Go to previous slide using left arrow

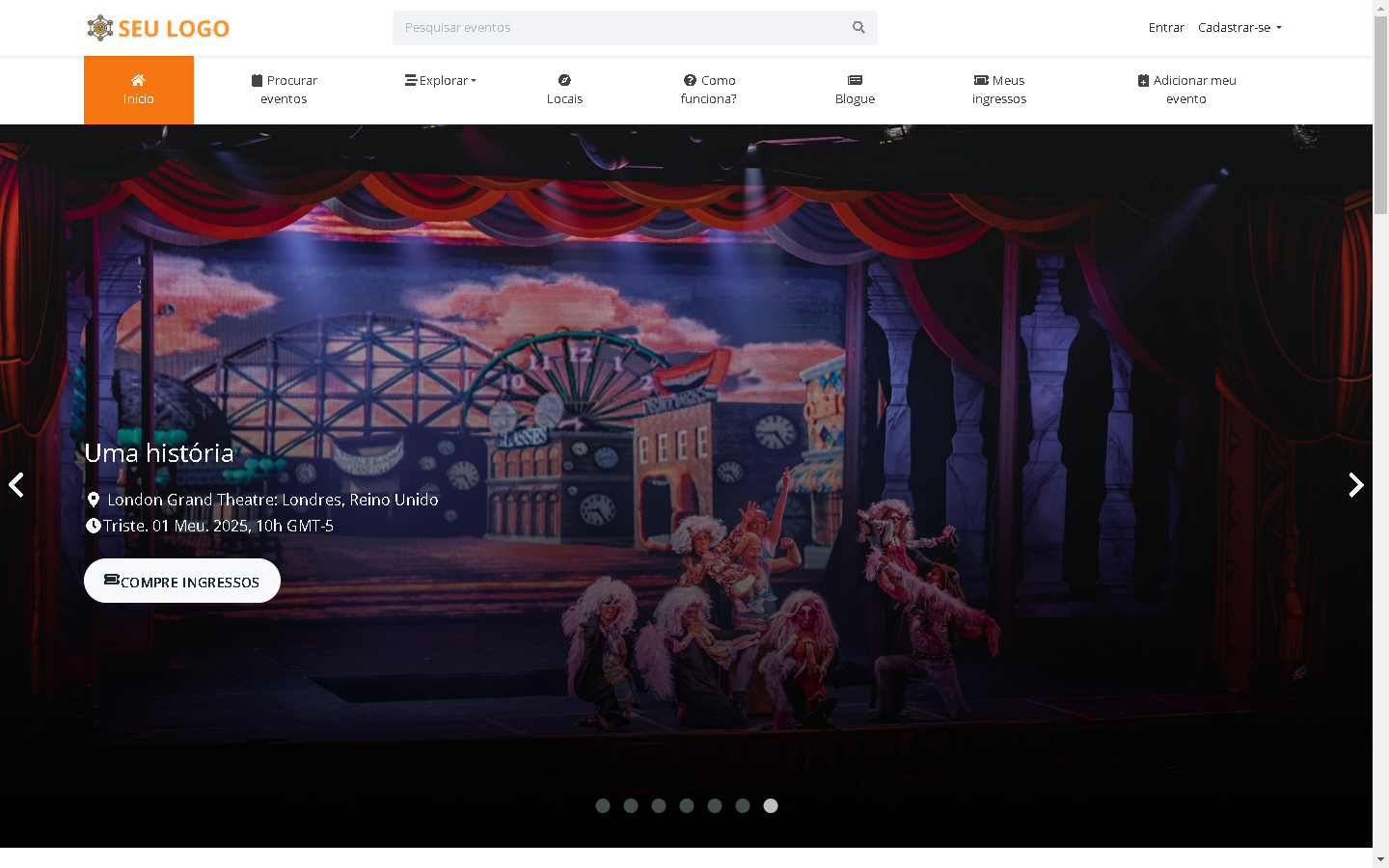click(16, 485)
